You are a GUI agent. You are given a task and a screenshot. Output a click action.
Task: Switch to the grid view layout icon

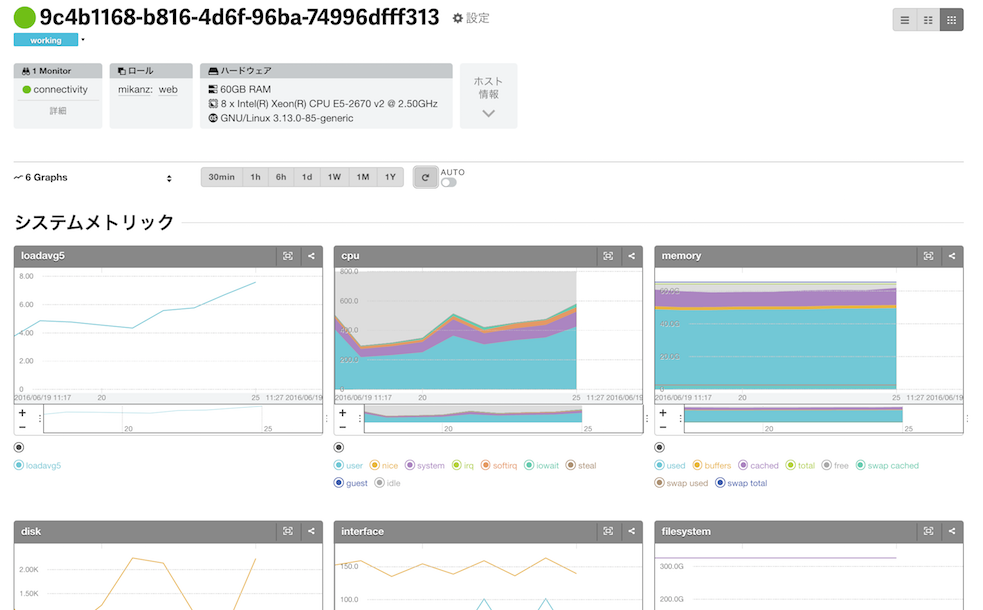(951, 20)
